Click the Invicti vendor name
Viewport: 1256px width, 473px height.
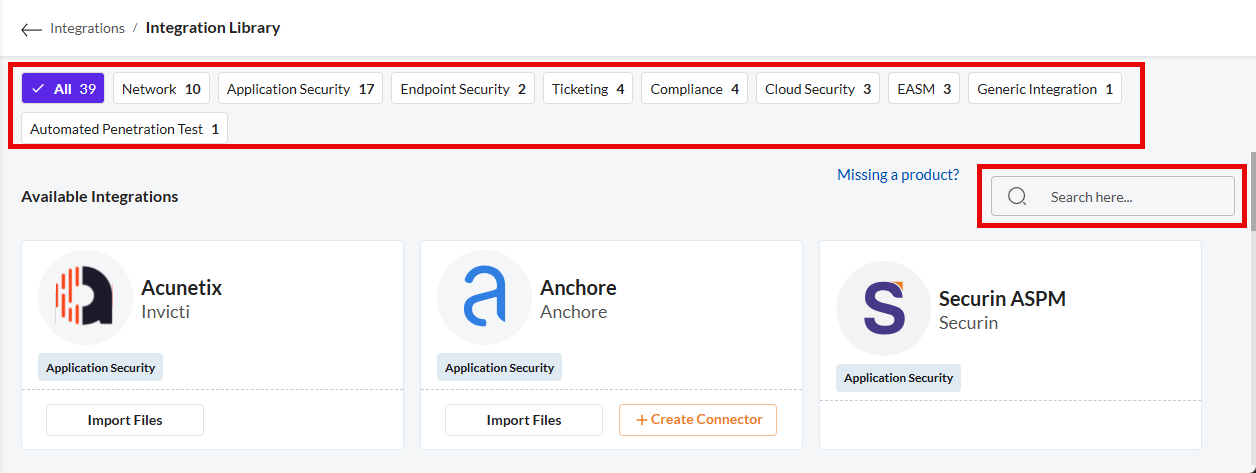tap(166, 312)
